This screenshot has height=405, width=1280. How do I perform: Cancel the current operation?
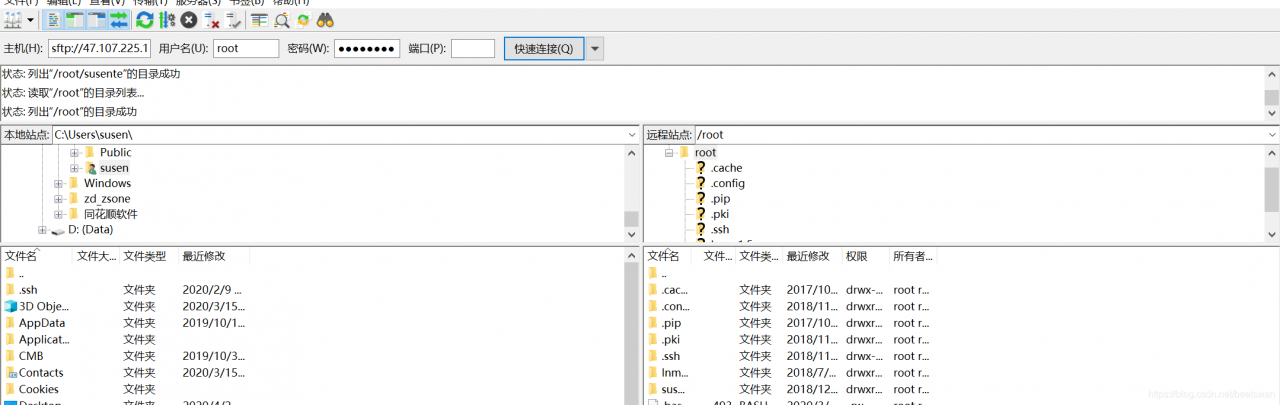tap(189, 19)
